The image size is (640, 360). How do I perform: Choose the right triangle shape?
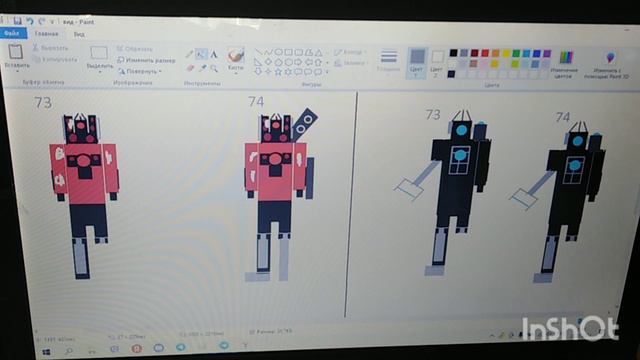(258, 62)
